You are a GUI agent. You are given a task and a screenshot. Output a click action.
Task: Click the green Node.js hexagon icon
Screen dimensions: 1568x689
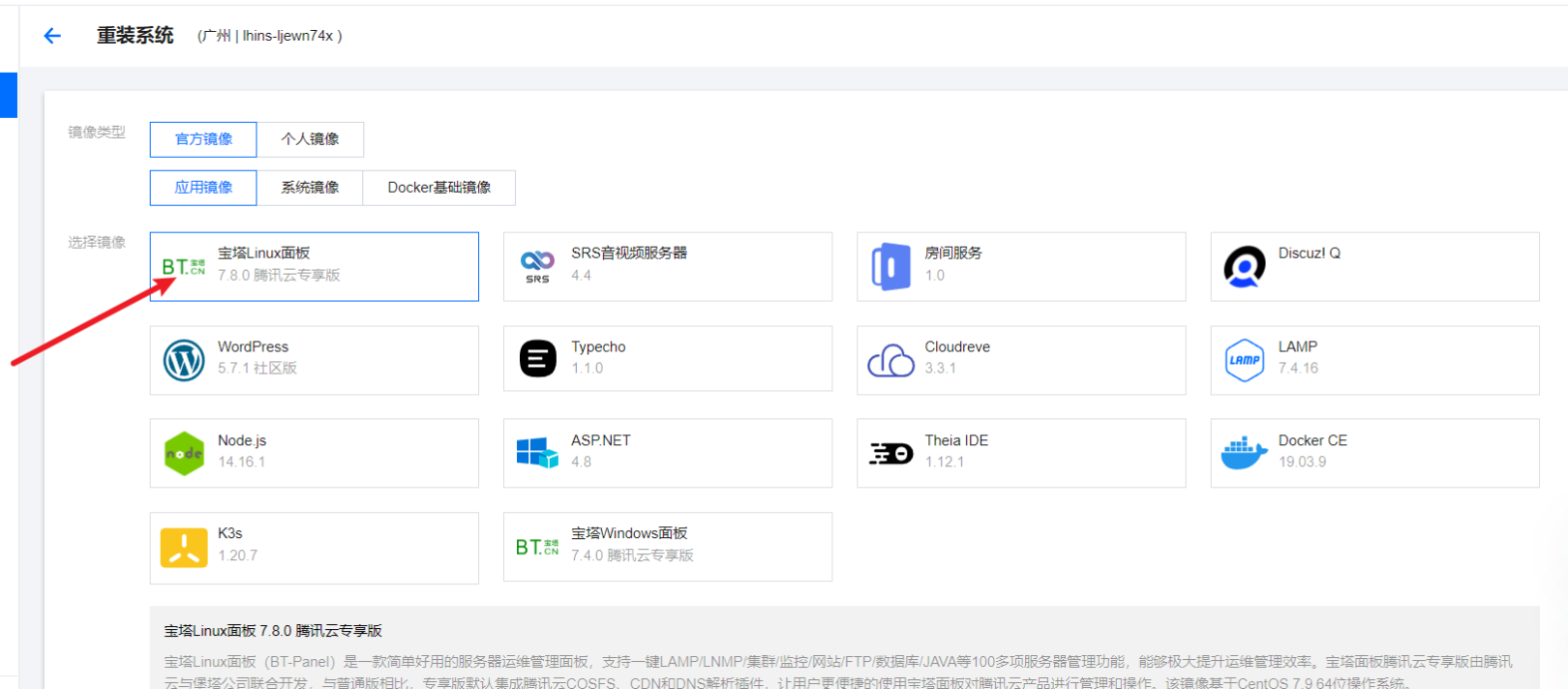click(x=184, y=454)
